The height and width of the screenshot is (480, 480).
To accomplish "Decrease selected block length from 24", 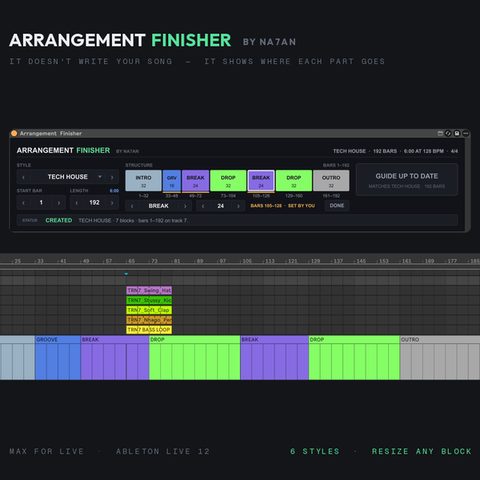I will 203,206.
